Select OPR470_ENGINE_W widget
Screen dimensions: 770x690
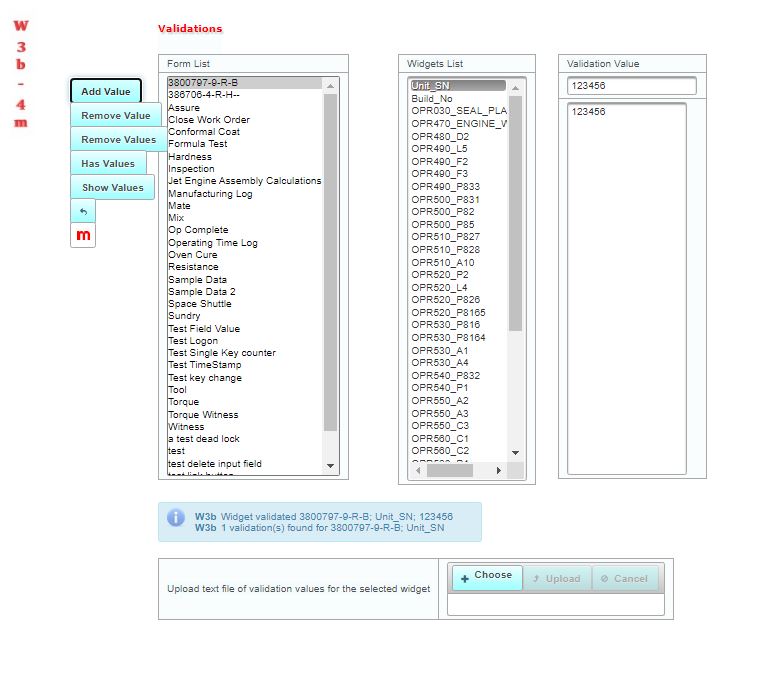[458, 123]
